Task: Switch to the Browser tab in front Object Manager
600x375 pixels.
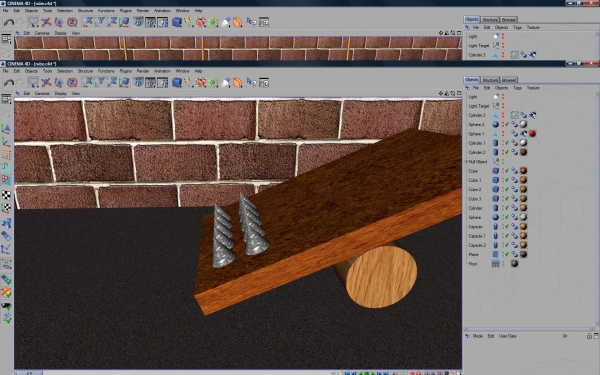Action: click(x=509, y=80)
